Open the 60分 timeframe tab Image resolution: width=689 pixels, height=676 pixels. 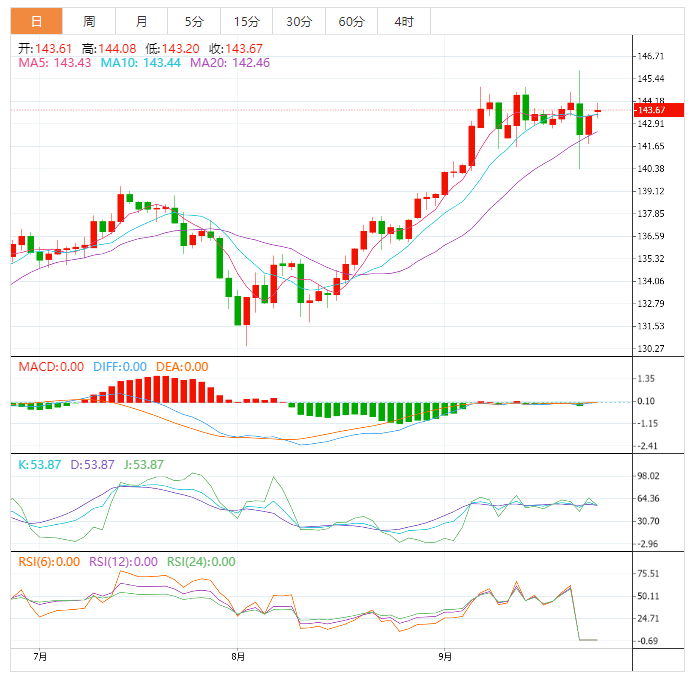[x=352, y=21]
